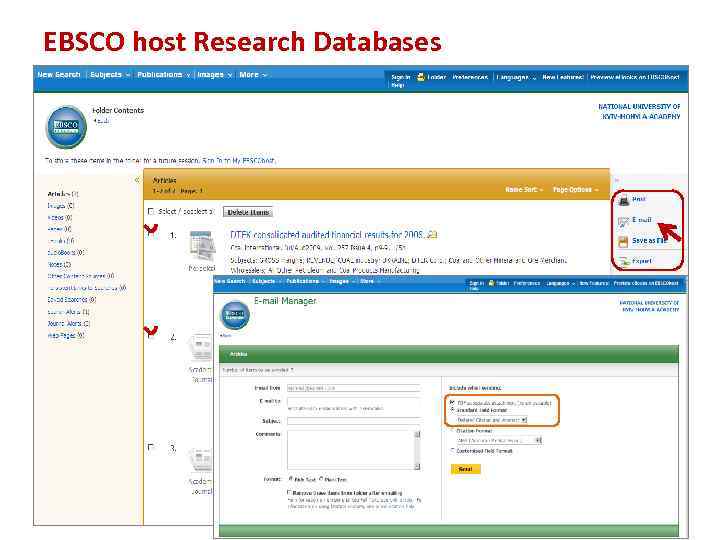
Task: Open the Page Options dropdown
Action: (575, 189)
